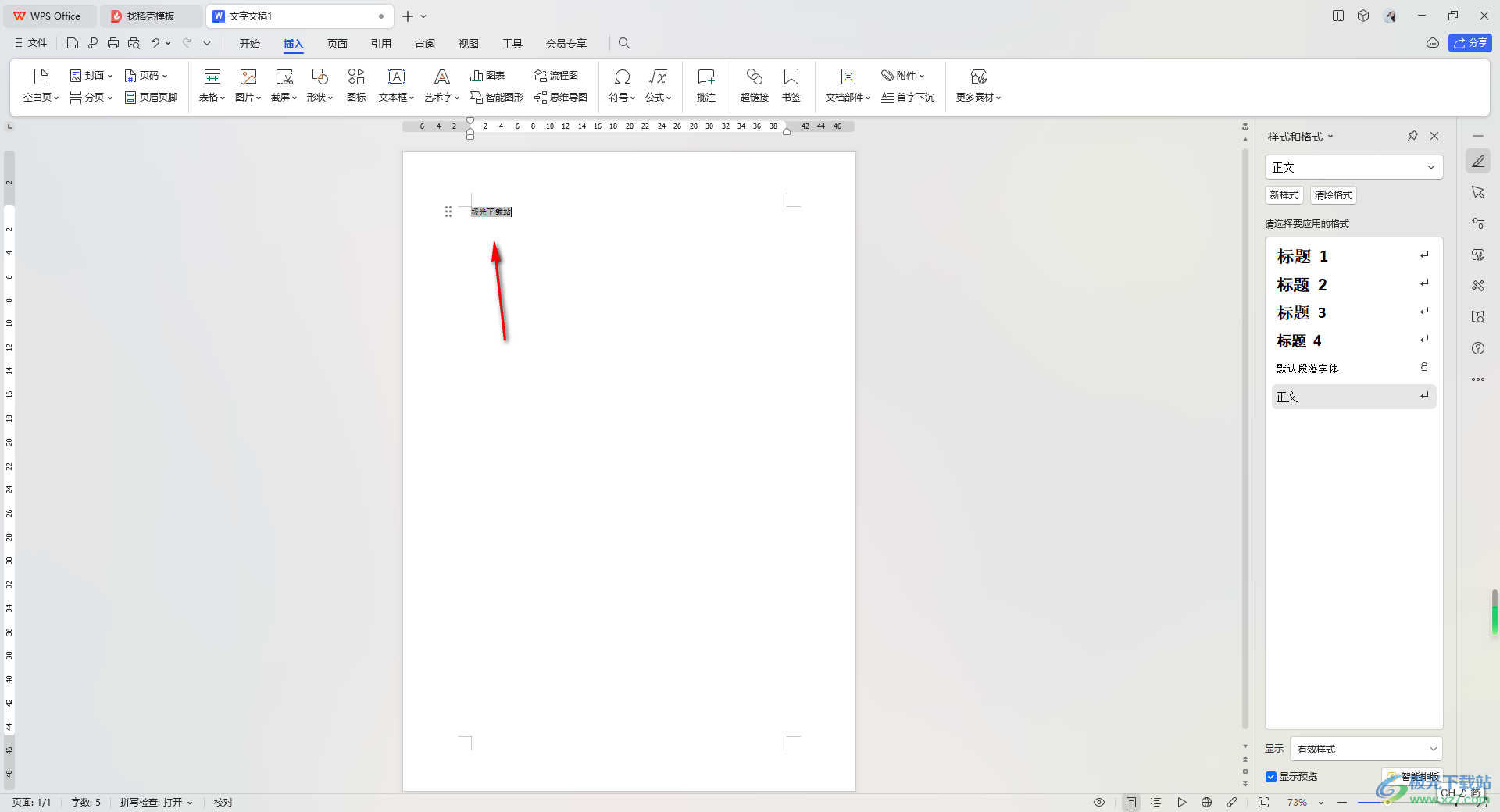Switch to the 找稻壳模板 window tab
This screenshot has height=812, width=1500.
[151, 16]
